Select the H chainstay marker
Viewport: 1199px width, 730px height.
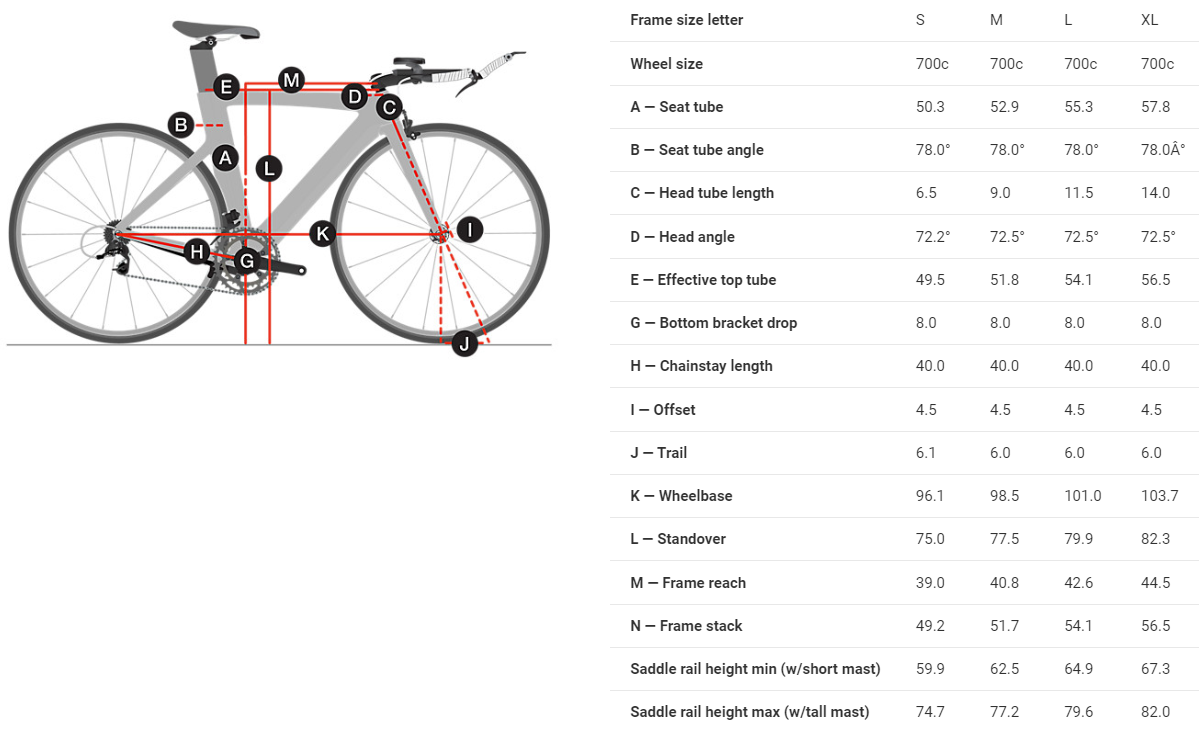click(198, 251)
